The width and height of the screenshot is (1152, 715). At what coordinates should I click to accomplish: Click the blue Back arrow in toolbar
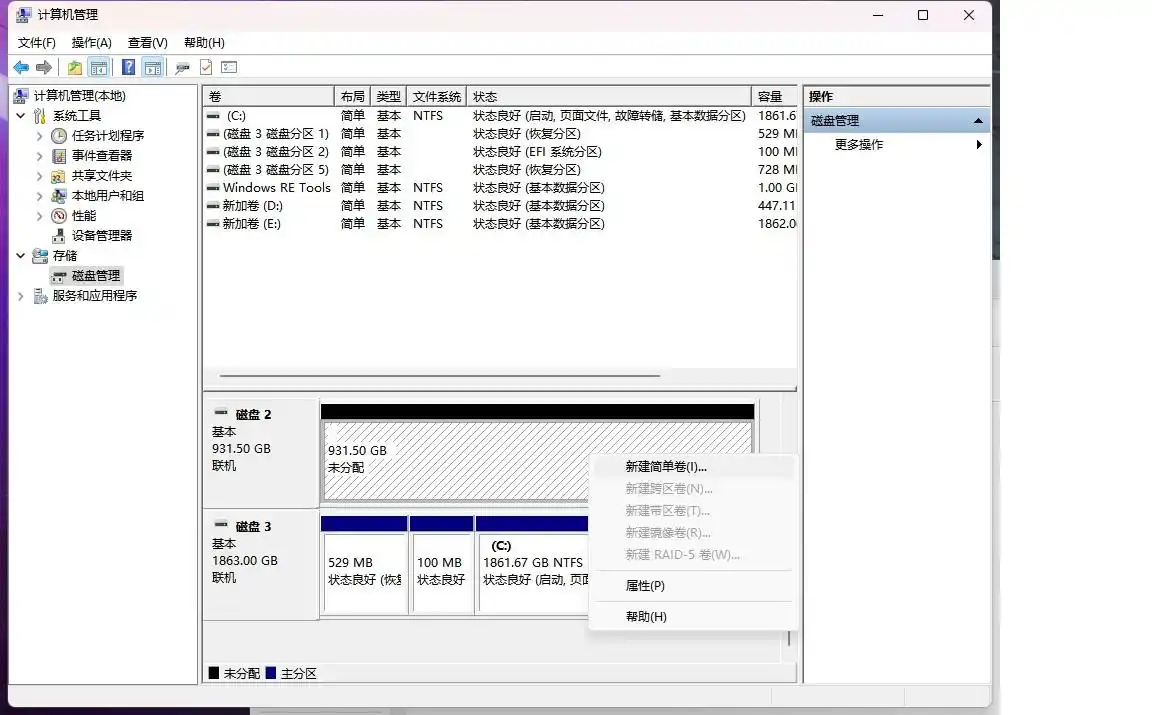21,68
